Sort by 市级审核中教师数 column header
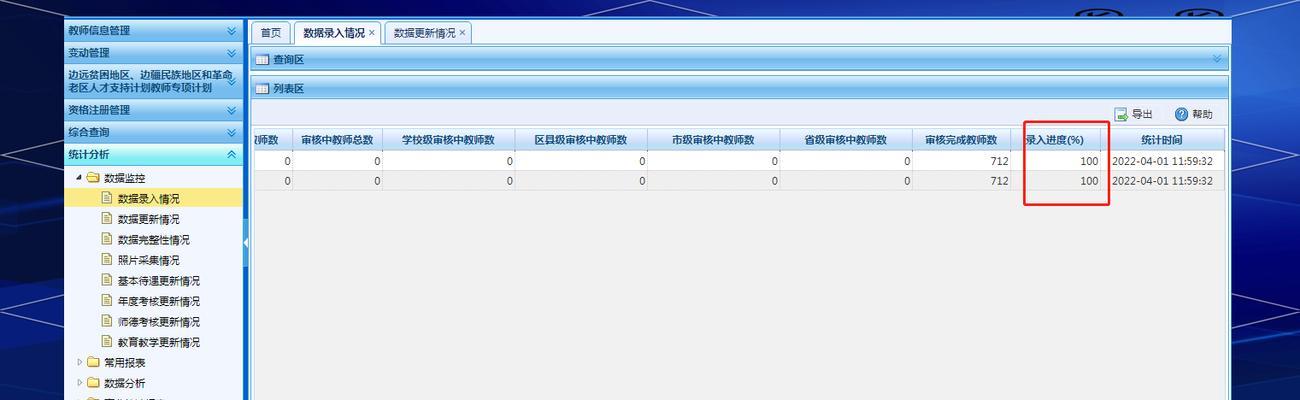1300x400 pixels. pos(713,140)
